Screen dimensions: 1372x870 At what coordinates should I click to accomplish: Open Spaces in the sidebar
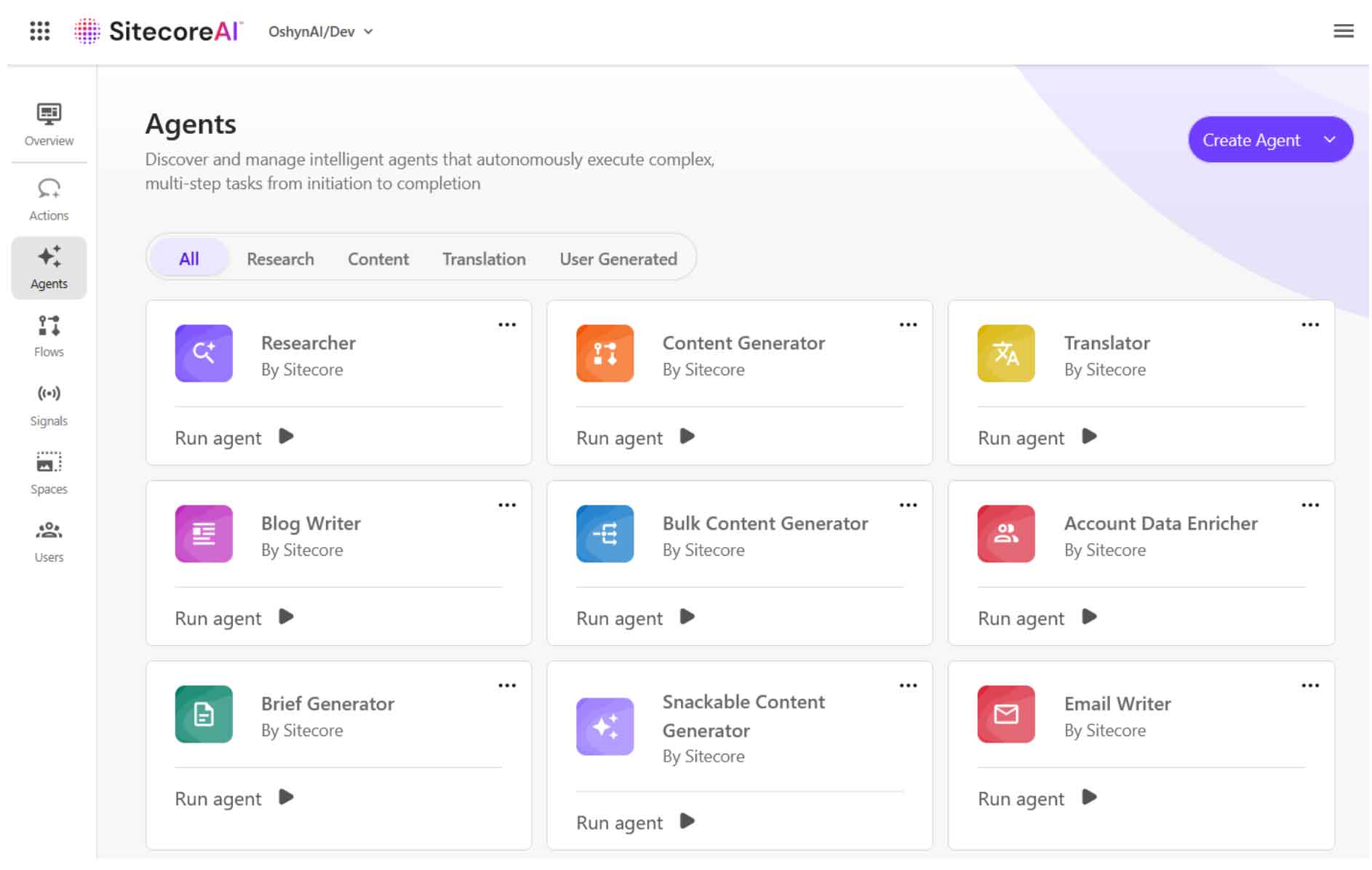tap(49, 474)
